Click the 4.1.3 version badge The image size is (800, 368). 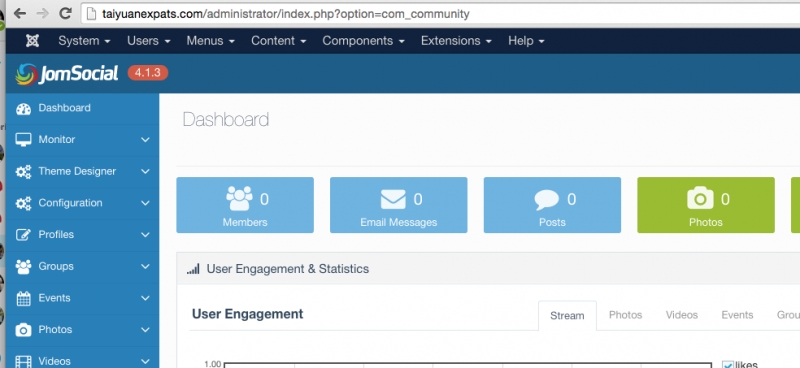(148, 73)
